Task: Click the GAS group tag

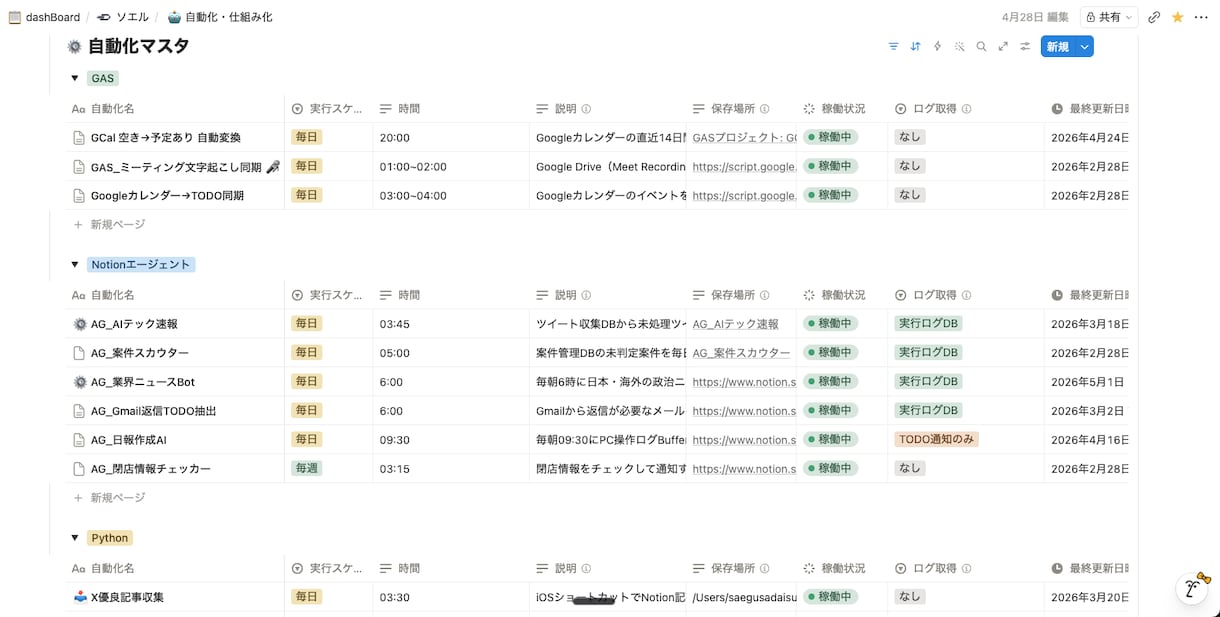Action: click(103, 78)
